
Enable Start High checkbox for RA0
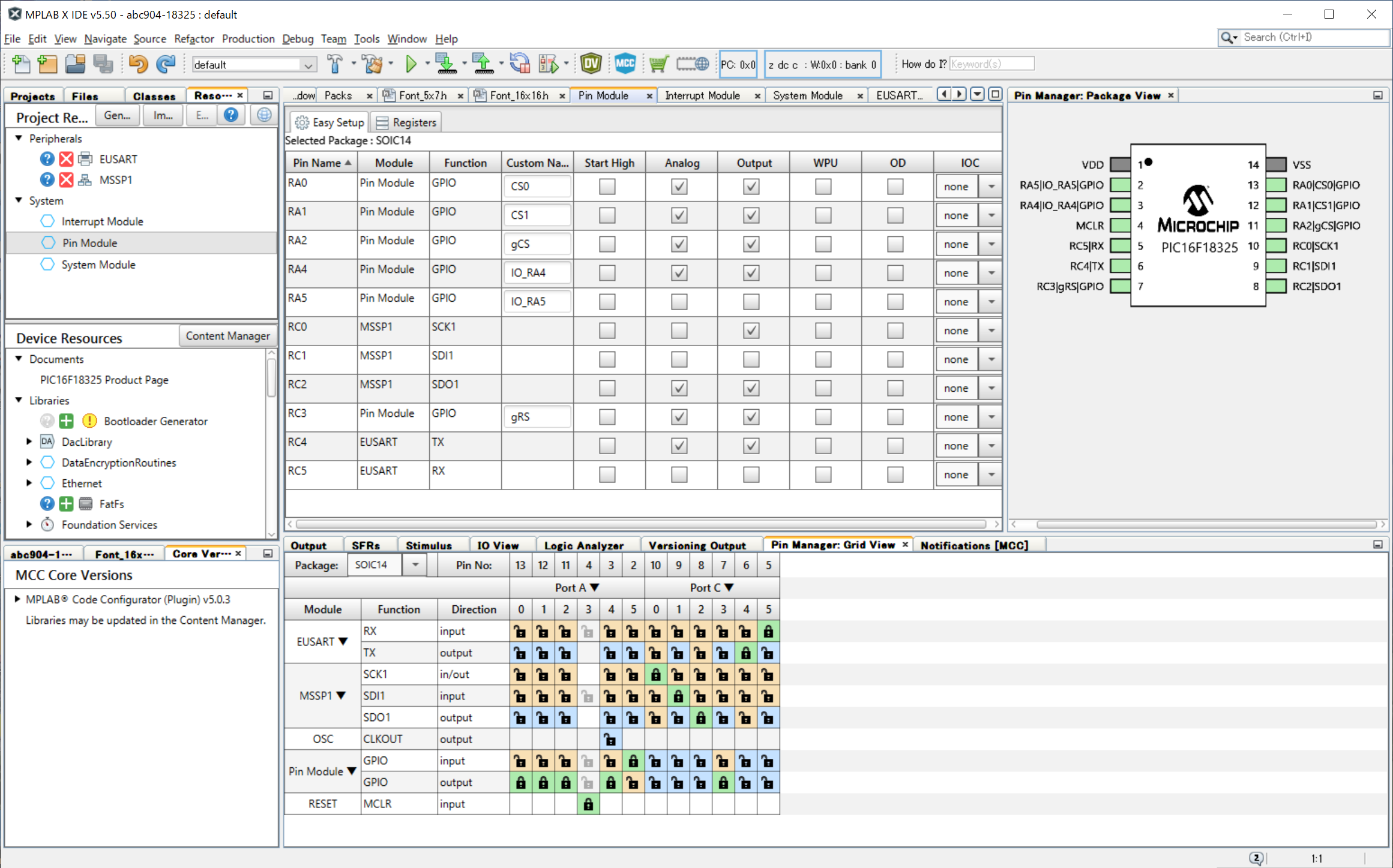[x=607, y=187]
